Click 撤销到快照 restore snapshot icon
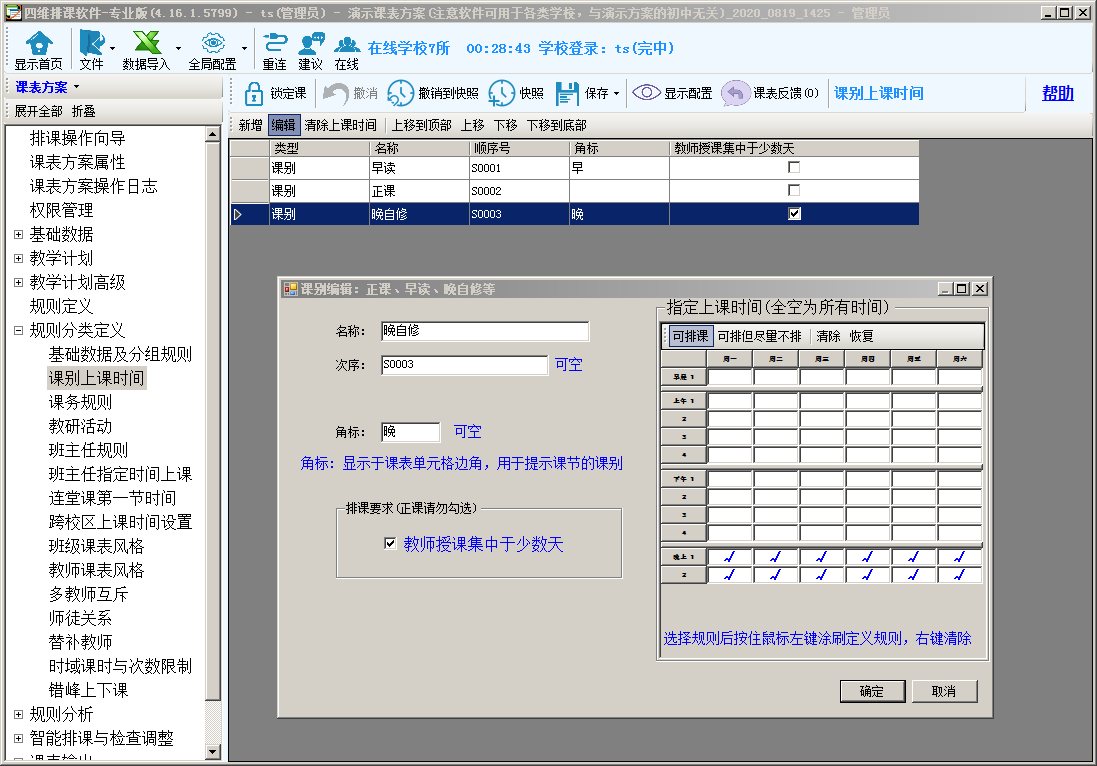The width and height of the screenshot is (1097, 766). click(400, 93)
